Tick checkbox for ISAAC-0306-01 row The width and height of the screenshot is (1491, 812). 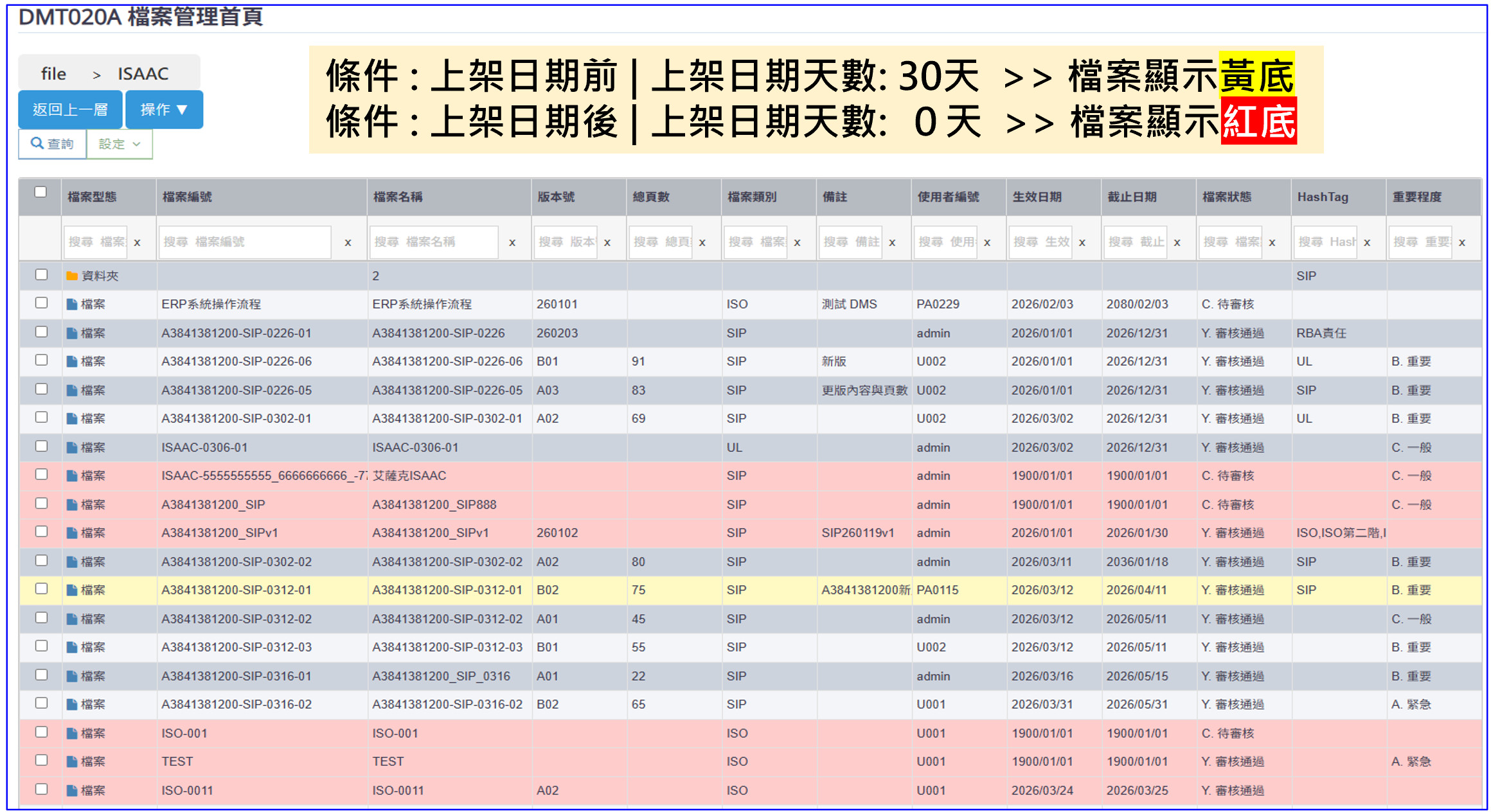pyautogui.click(x=41, y=446)
